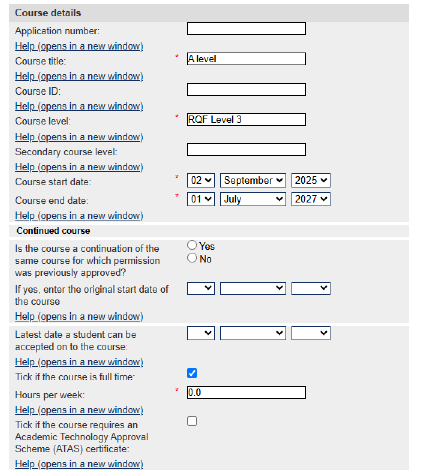Open the course start month dropdown showing September
The width and height of the screenshot is (425, 474).
(253, 180)
